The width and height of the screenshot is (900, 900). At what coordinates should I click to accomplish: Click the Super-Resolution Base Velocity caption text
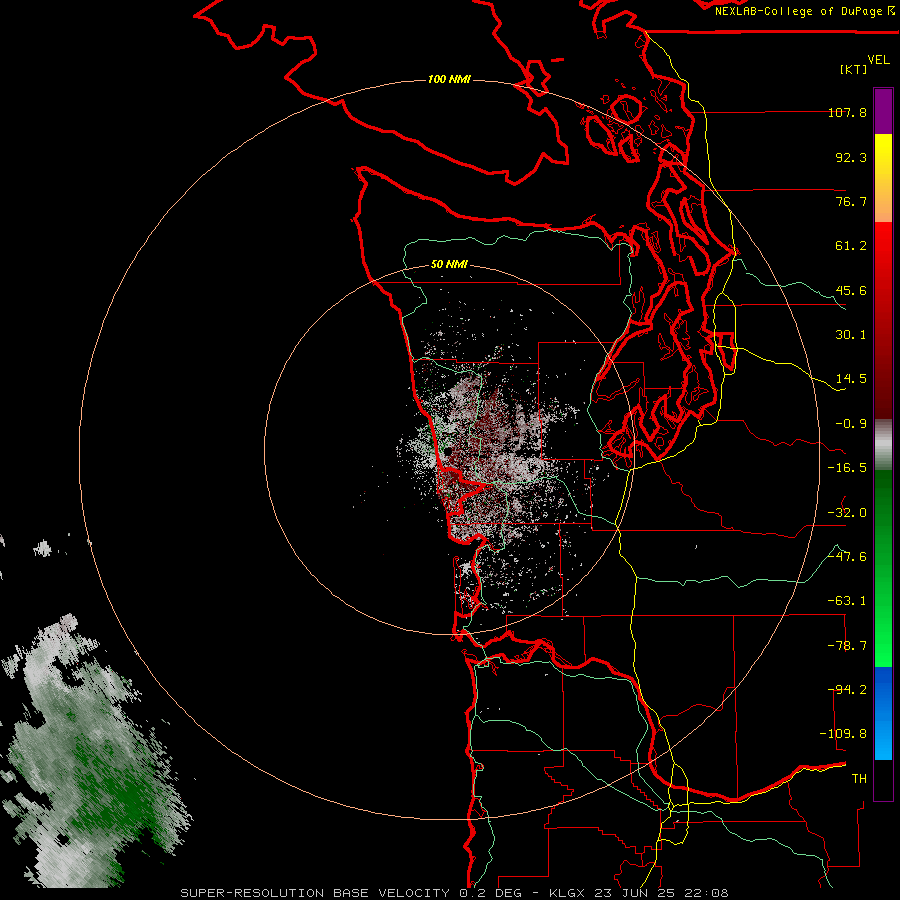pyautogui.click(x=454, y=893)
